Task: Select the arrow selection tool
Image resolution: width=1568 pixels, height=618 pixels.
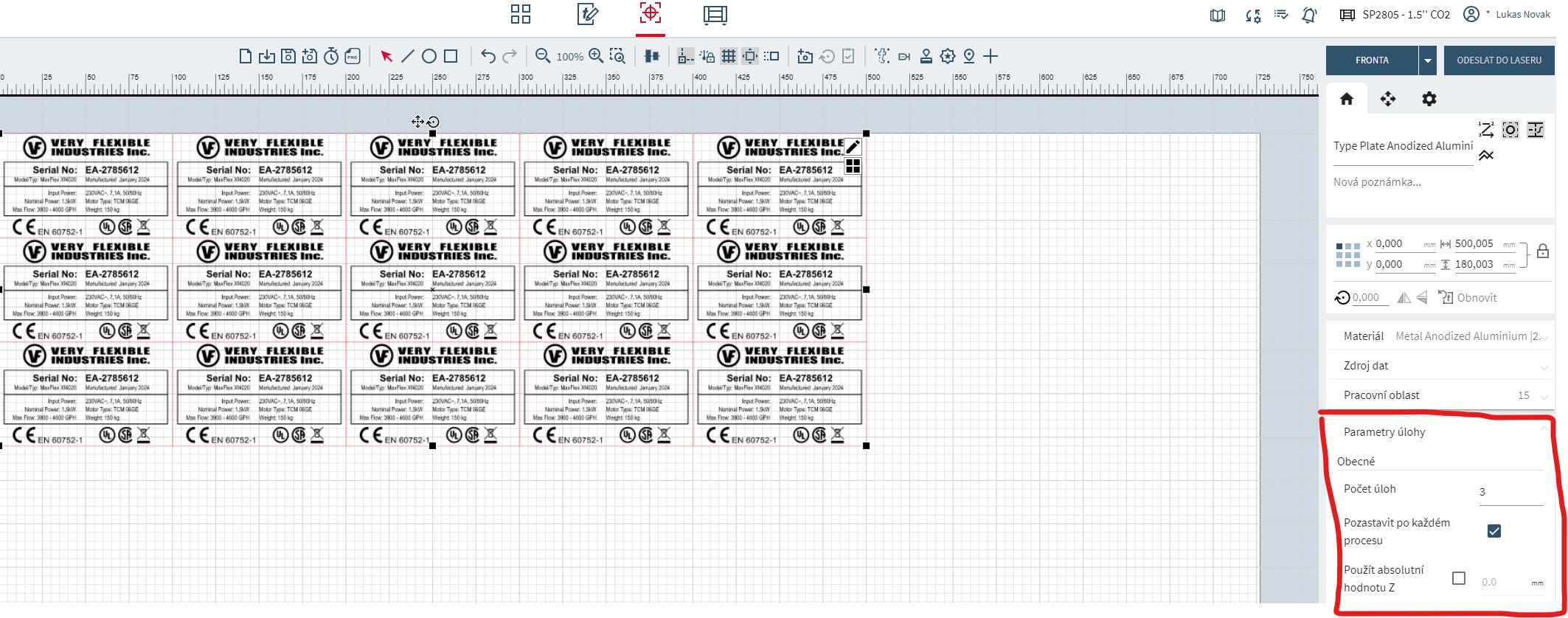Action: click(x=386, y=57)
